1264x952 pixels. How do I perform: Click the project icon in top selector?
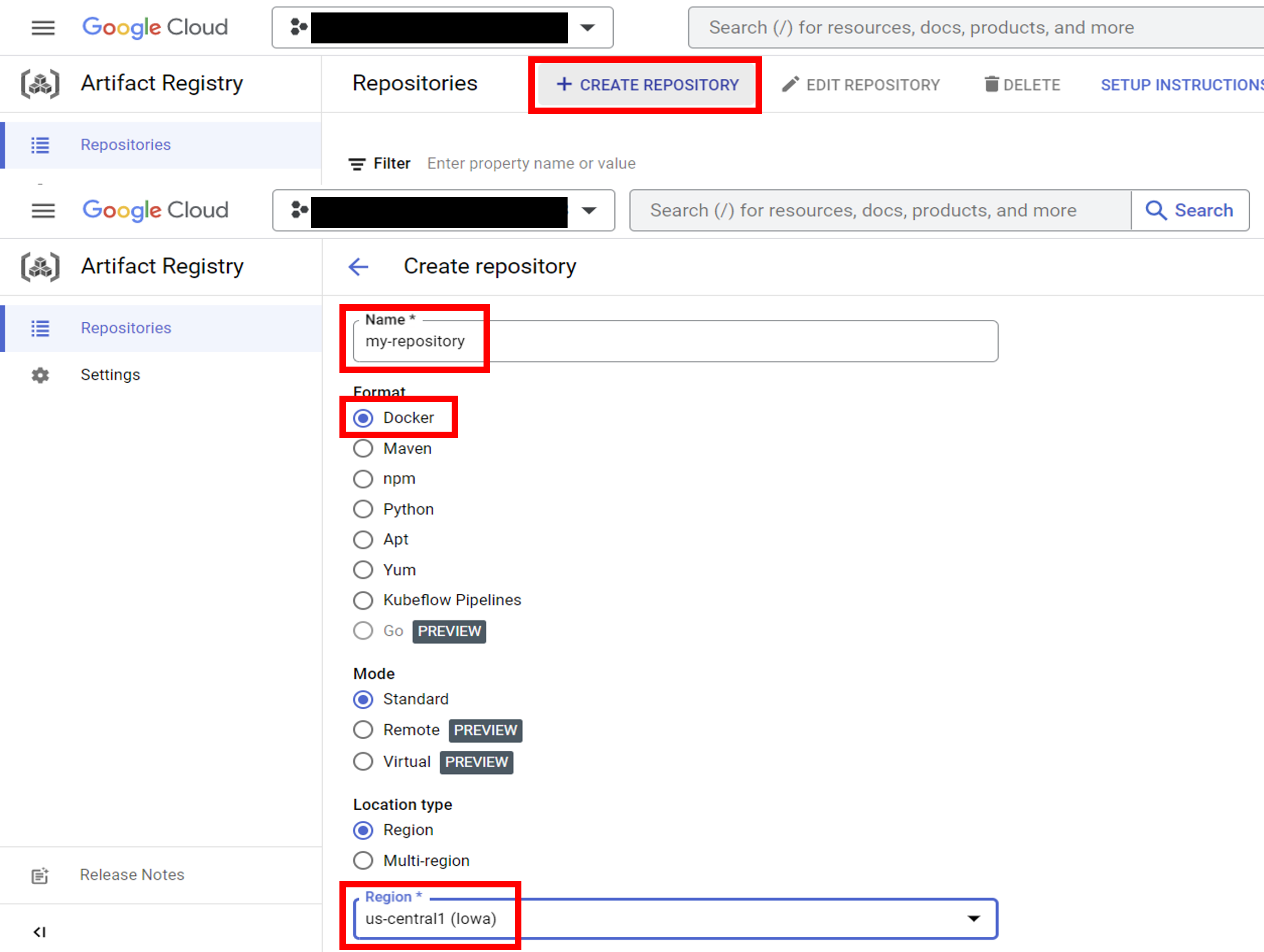click(x=299, y=27)
